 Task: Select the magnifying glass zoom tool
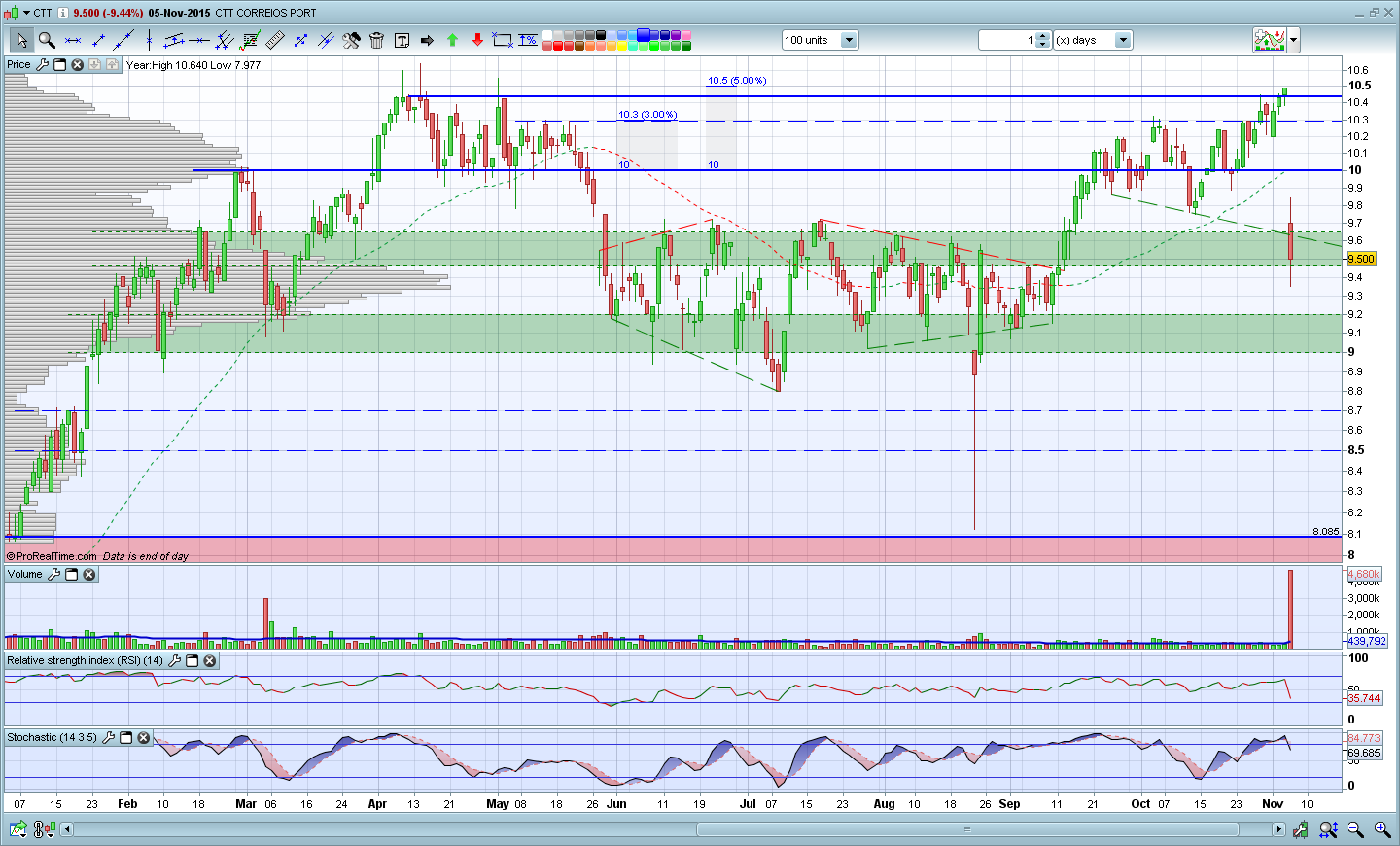[46, 40]
